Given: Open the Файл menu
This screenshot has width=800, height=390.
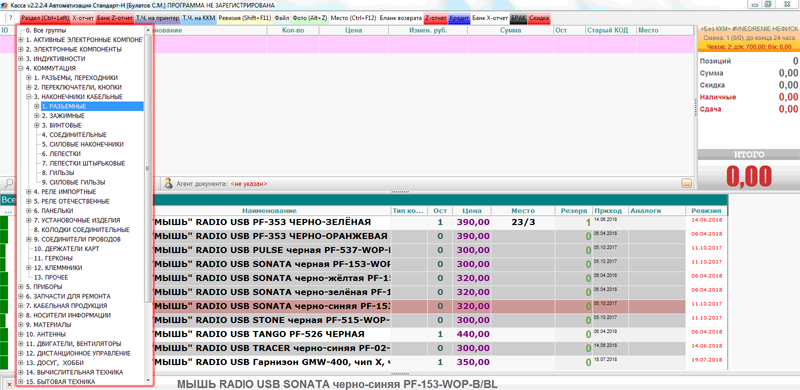Looking at the screenshot, I should point(282,18).
